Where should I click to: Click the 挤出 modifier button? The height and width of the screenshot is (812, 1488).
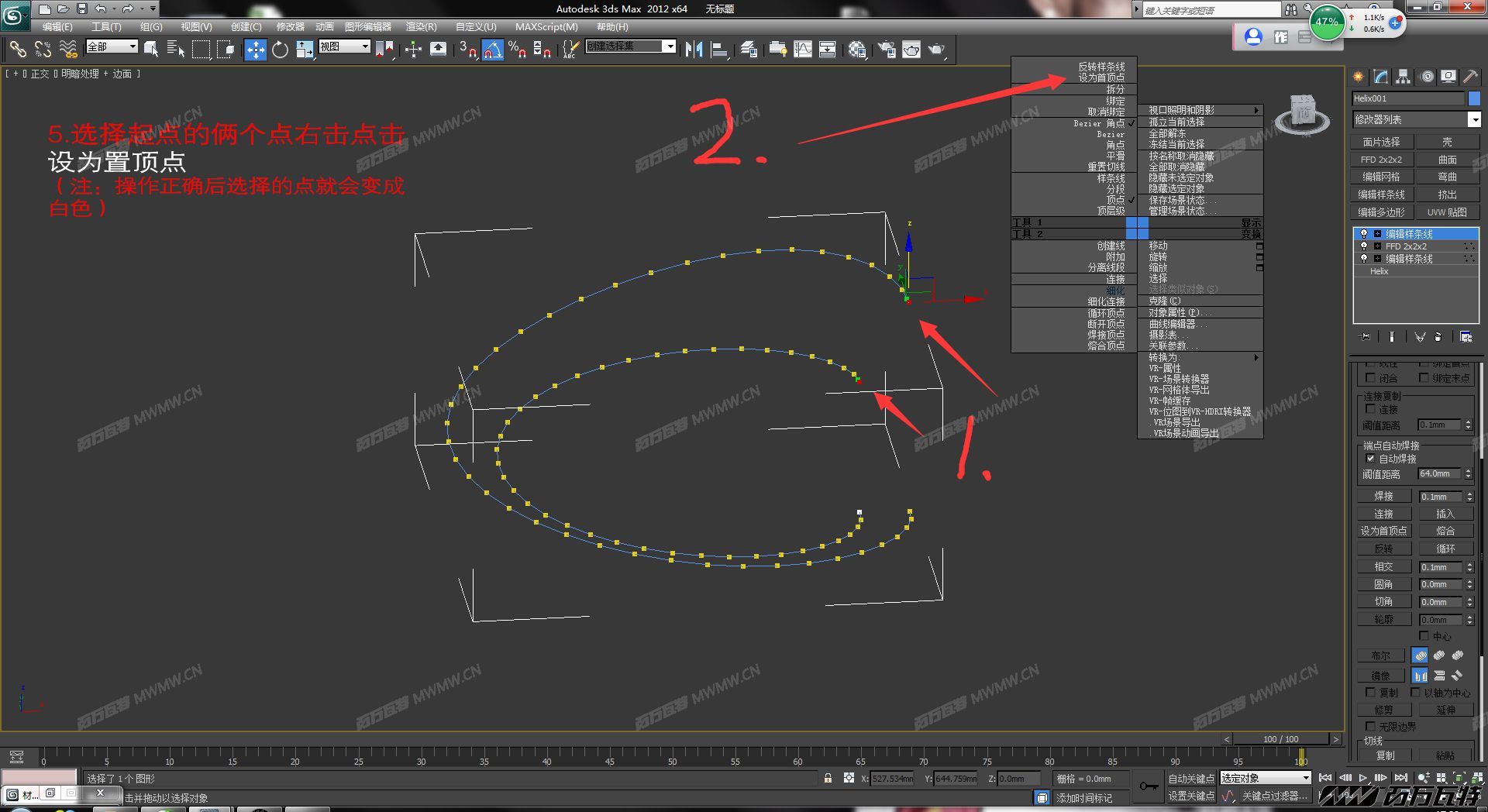[1447, 194]
